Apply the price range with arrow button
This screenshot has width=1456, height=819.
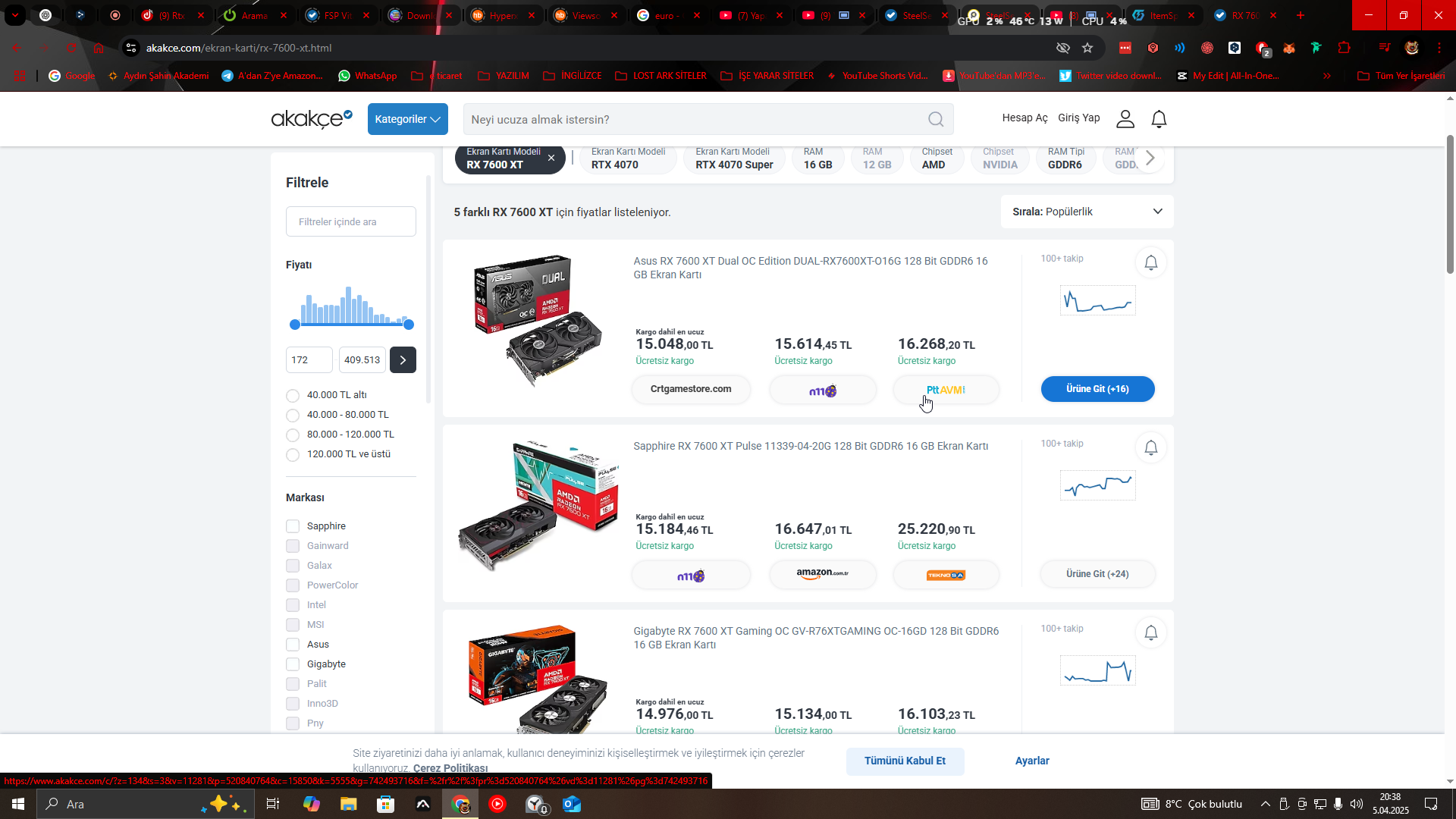tap(403, 360)
